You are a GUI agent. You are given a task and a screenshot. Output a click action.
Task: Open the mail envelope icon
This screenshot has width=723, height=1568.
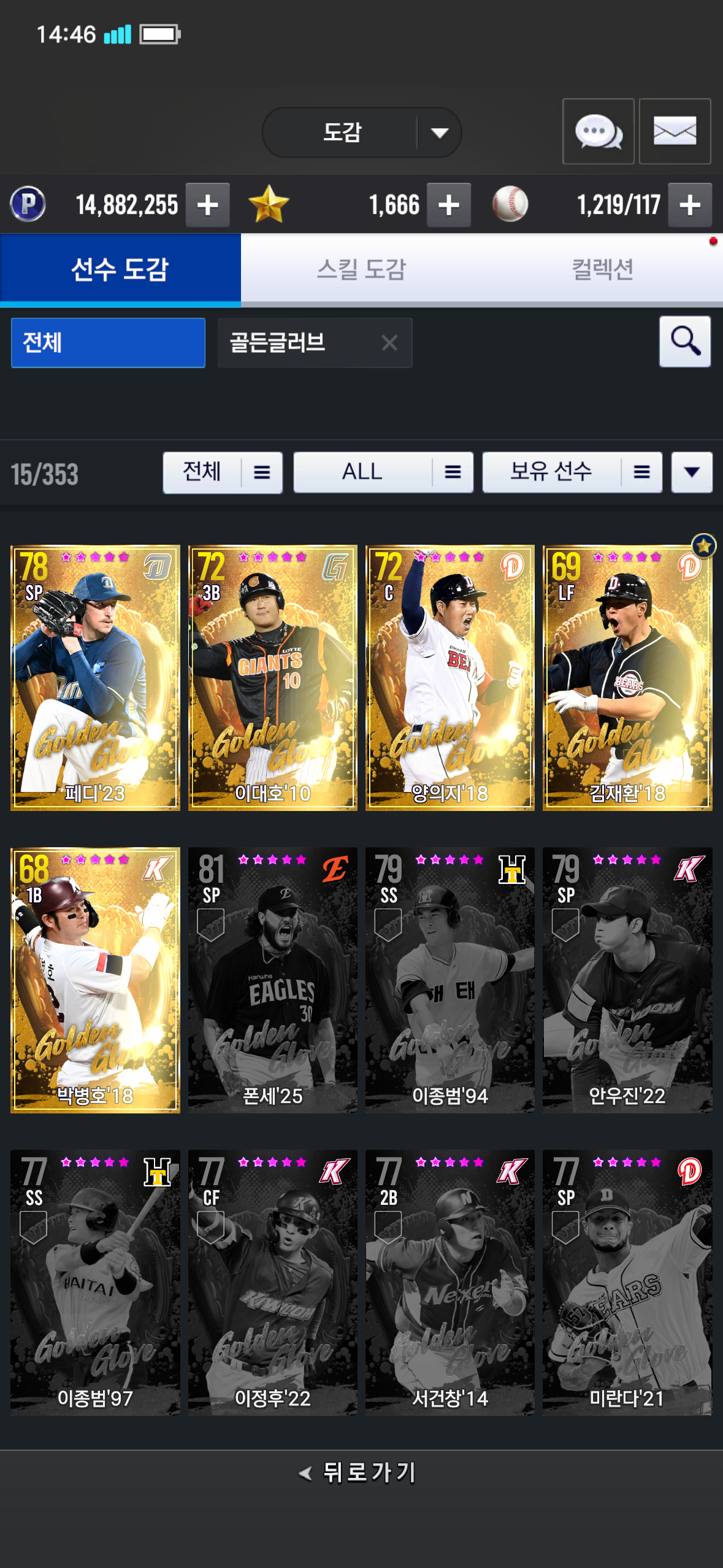pyautogui.click(x=675, y=131)
